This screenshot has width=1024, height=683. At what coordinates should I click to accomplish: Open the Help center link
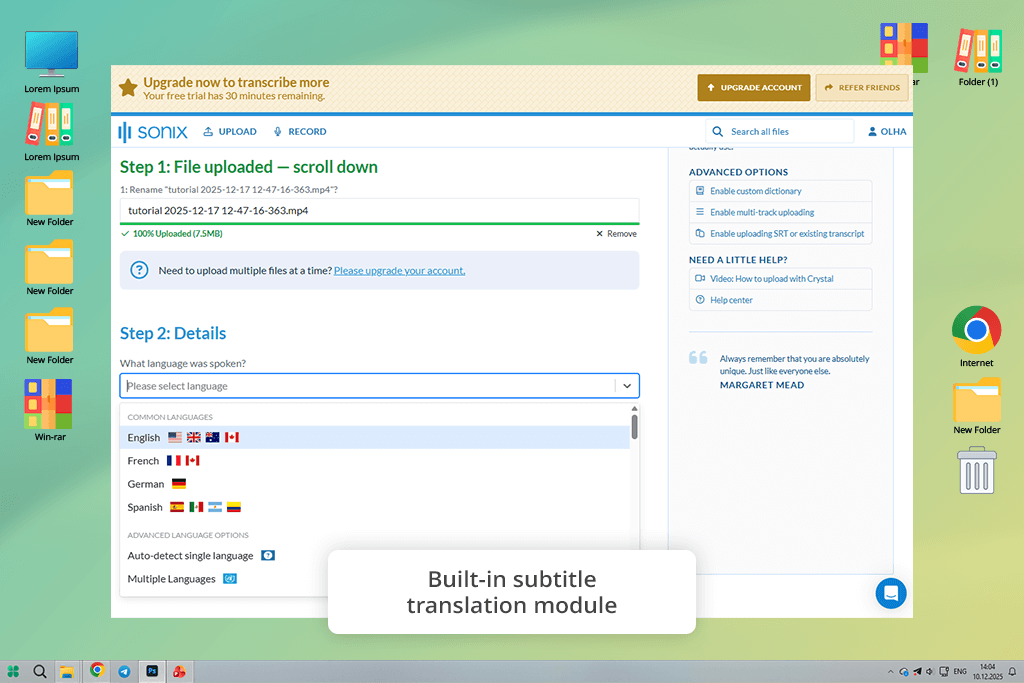[780, 300]
